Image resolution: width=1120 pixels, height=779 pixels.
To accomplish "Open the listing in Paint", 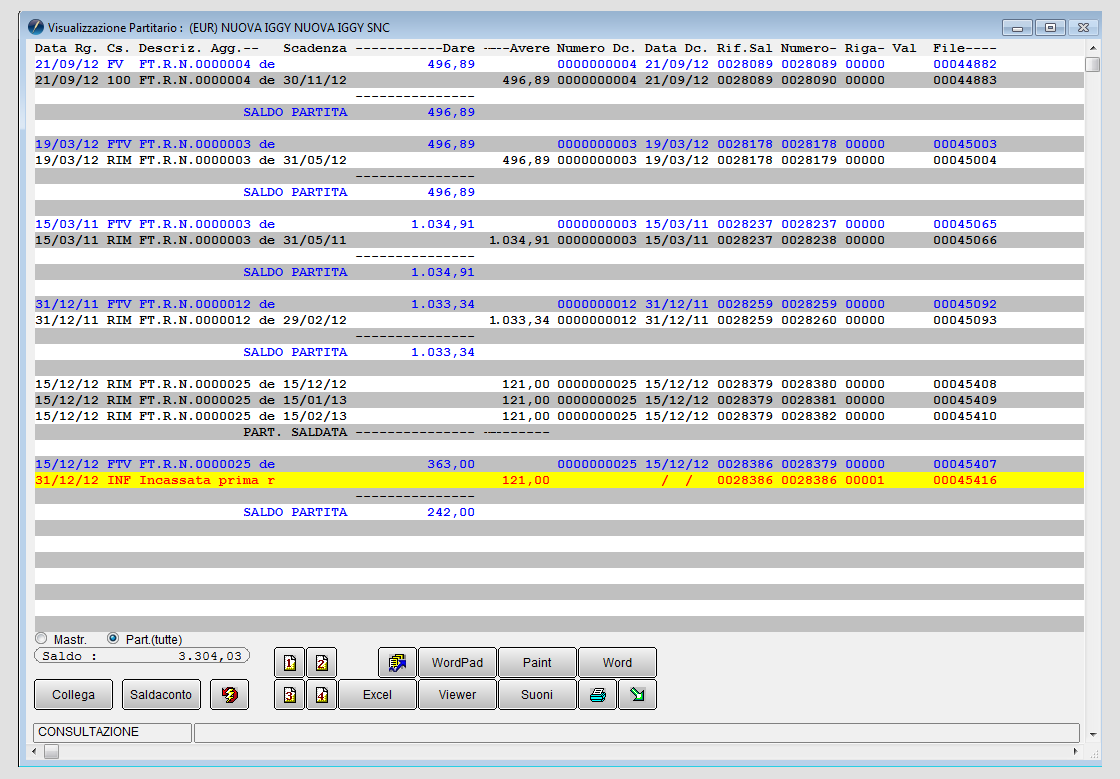I will point(537,663).
